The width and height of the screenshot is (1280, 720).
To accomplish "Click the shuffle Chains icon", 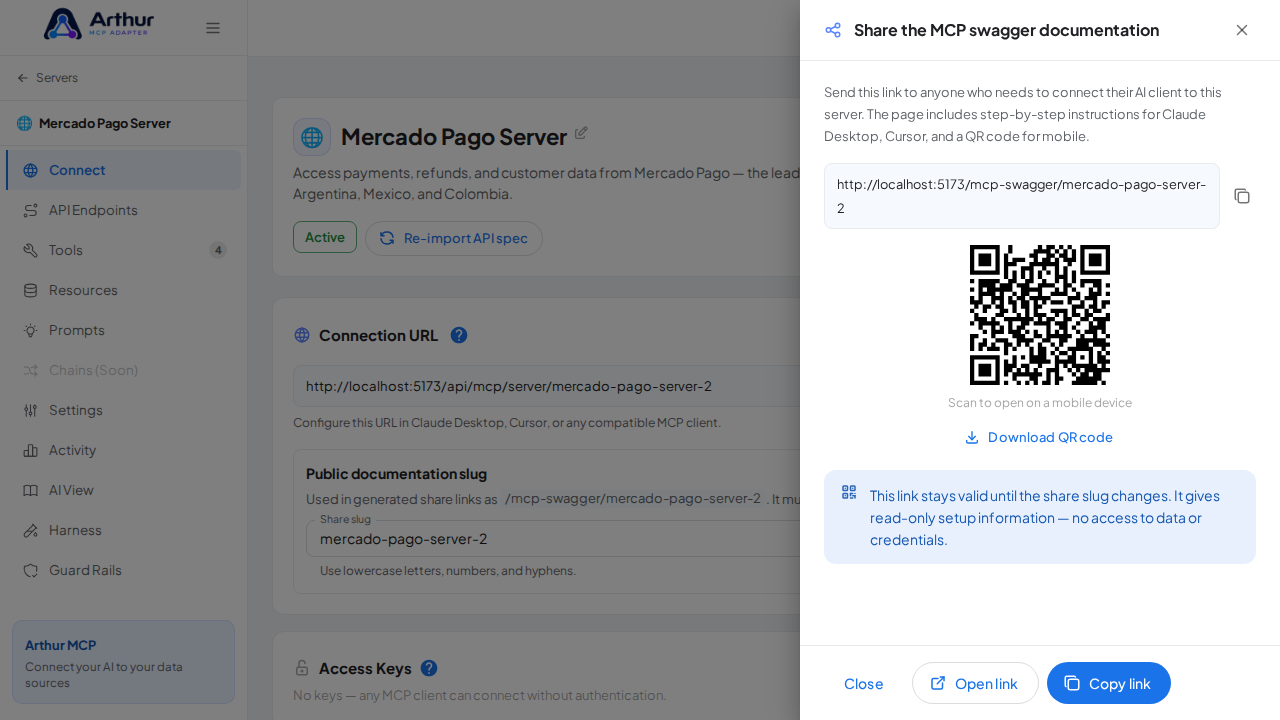I will tap(30, 370).
